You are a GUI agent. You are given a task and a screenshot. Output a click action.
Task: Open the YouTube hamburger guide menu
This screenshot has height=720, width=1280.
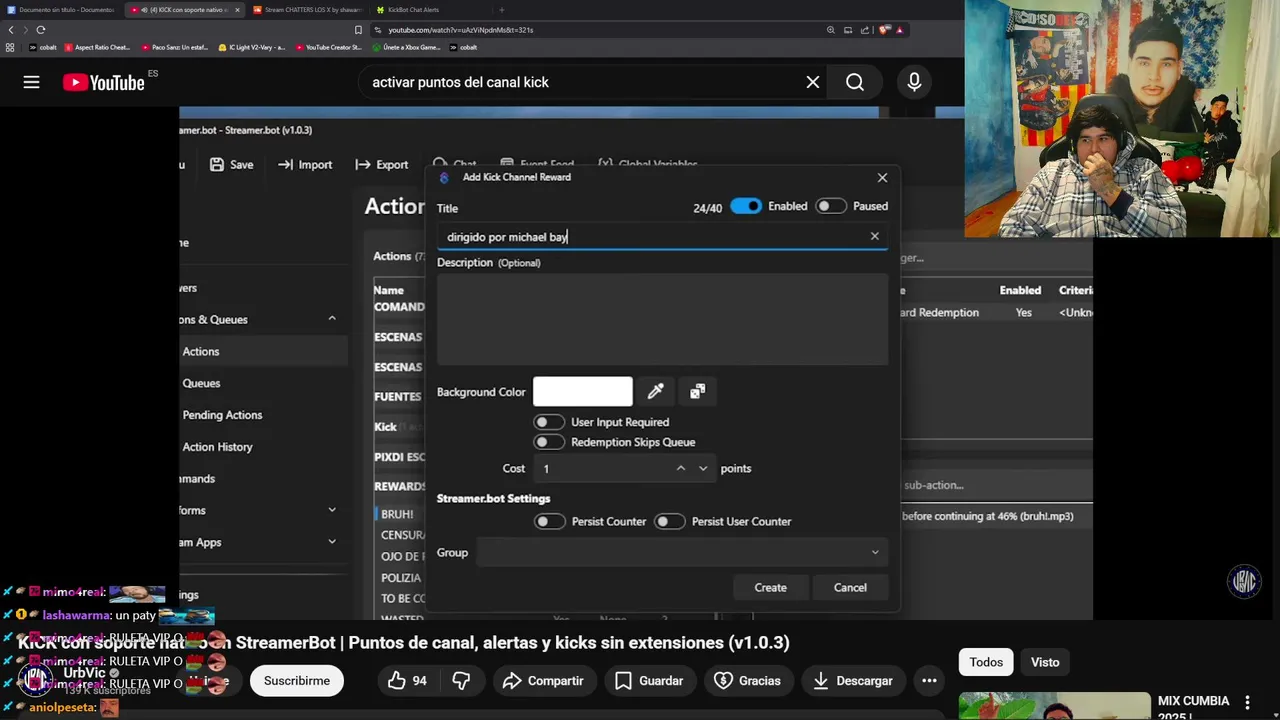[x=32, y=82]
